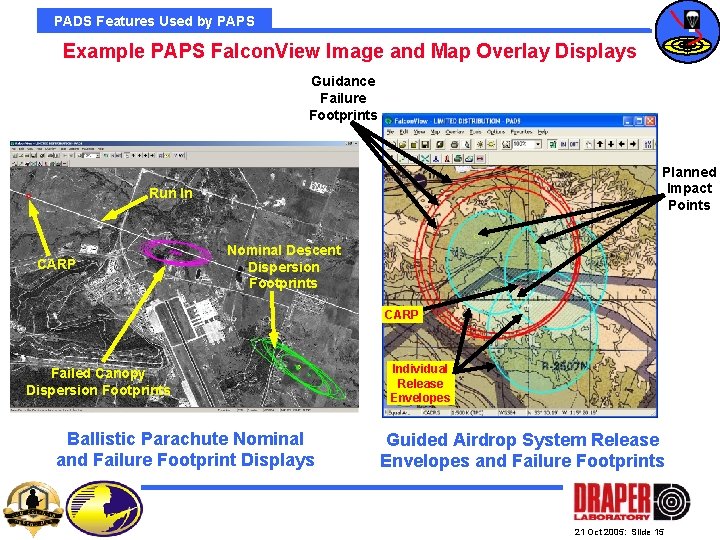The width and height of the screenshot is (720, 540).
Task: Click the WGS84 datum status bar entry
Action: tap(509, 412)
